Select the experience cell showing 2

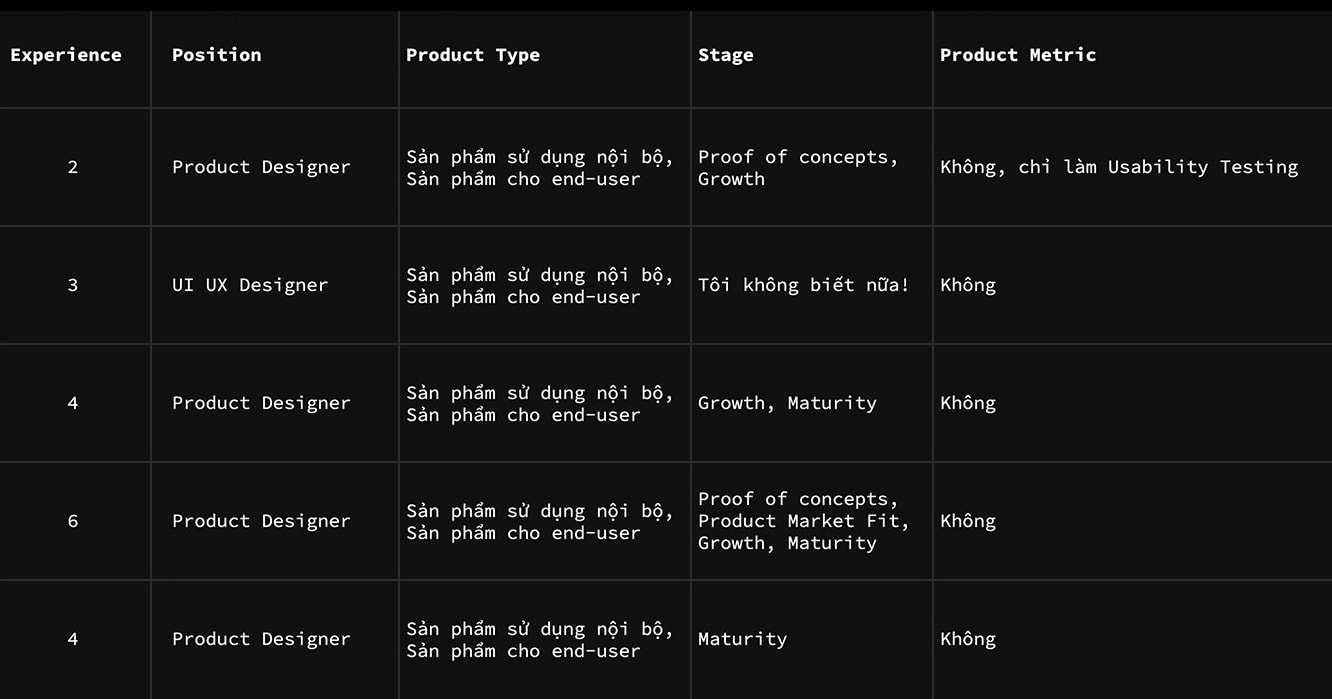pos(73,167)
